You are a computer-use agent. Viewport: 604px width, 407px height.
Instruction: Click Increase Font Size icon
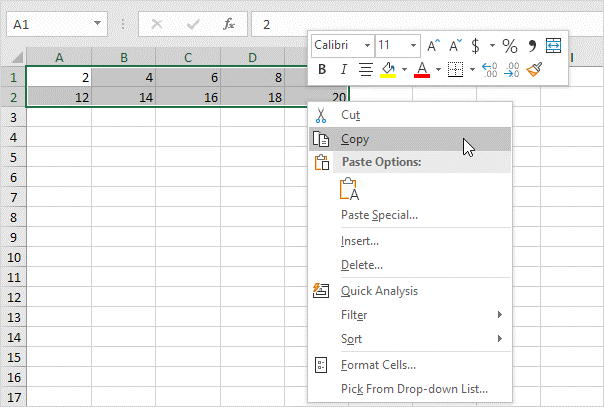[433, 45]
